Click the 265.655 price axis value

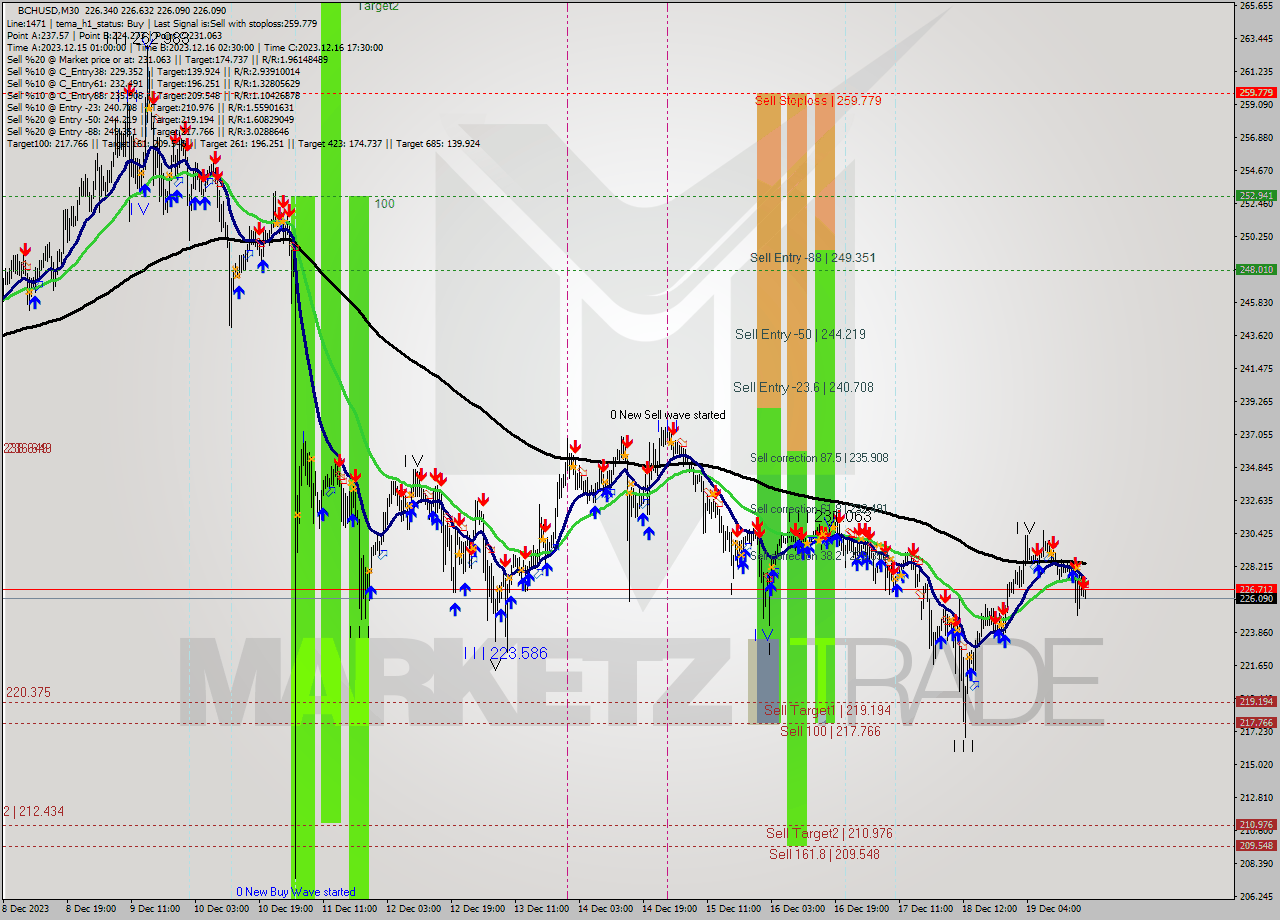[1256, 6]
